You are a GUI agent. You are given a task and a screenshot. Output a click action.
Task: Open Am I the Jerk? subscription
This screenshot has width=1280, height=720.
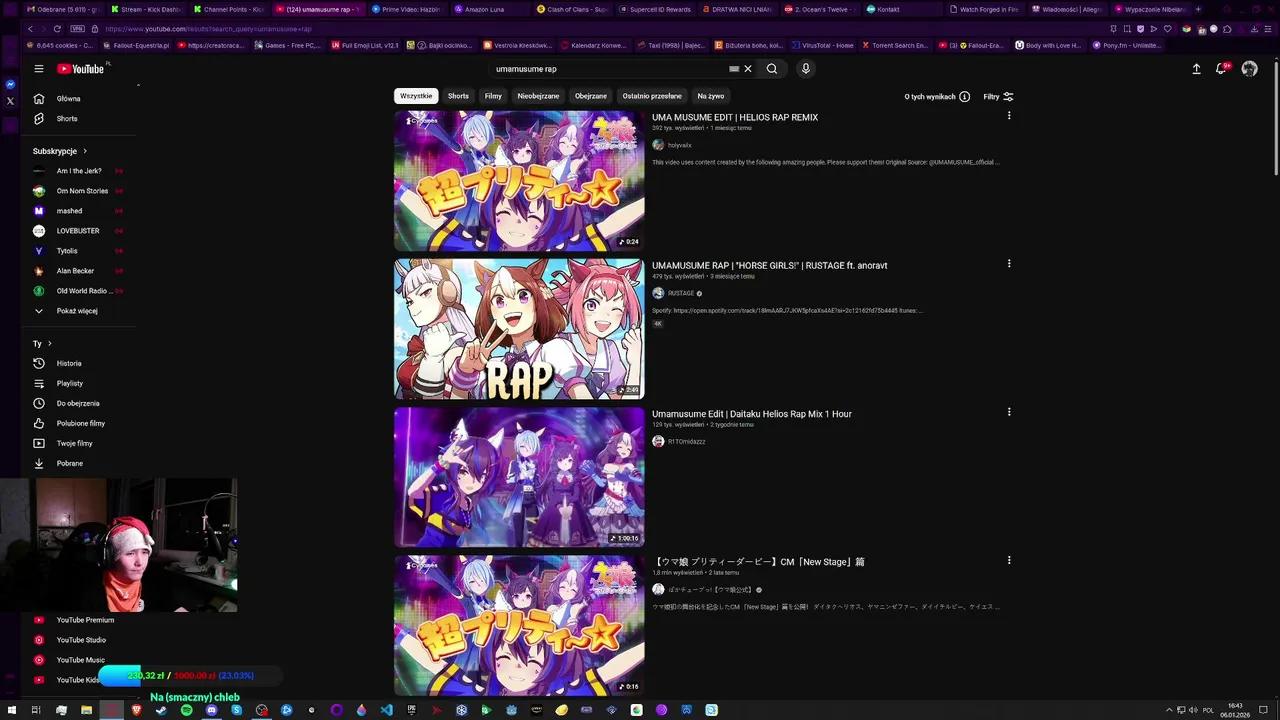(79, 171)
